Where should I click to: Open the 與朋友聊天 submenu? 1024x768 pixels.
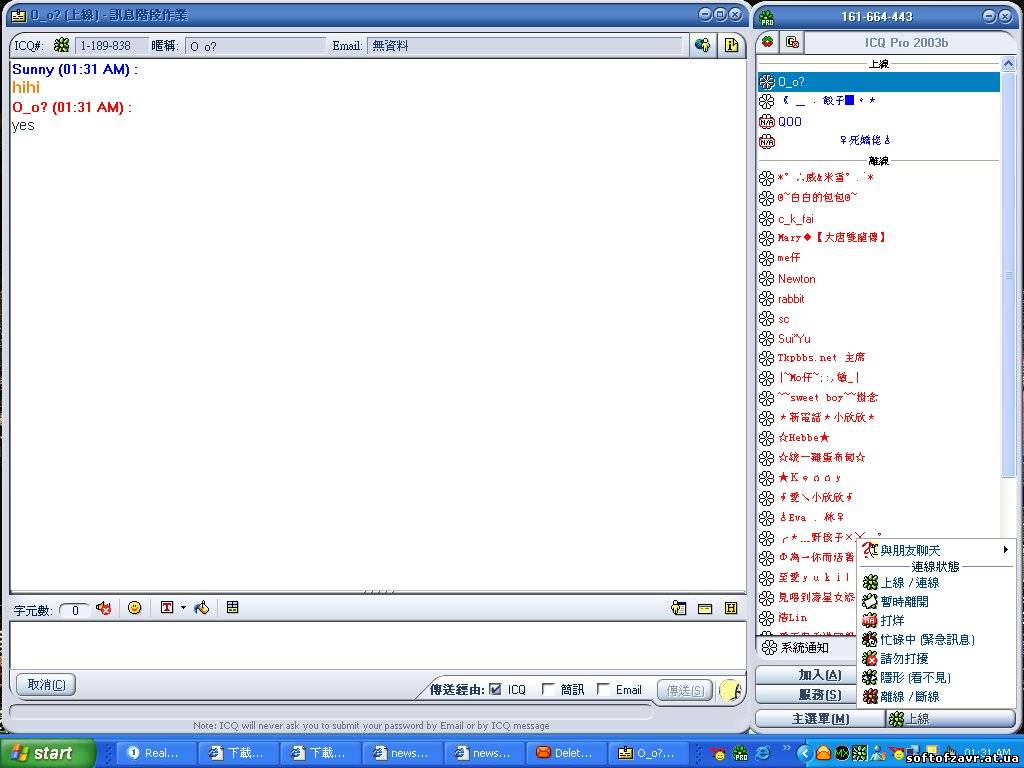(x=936, y=551)
